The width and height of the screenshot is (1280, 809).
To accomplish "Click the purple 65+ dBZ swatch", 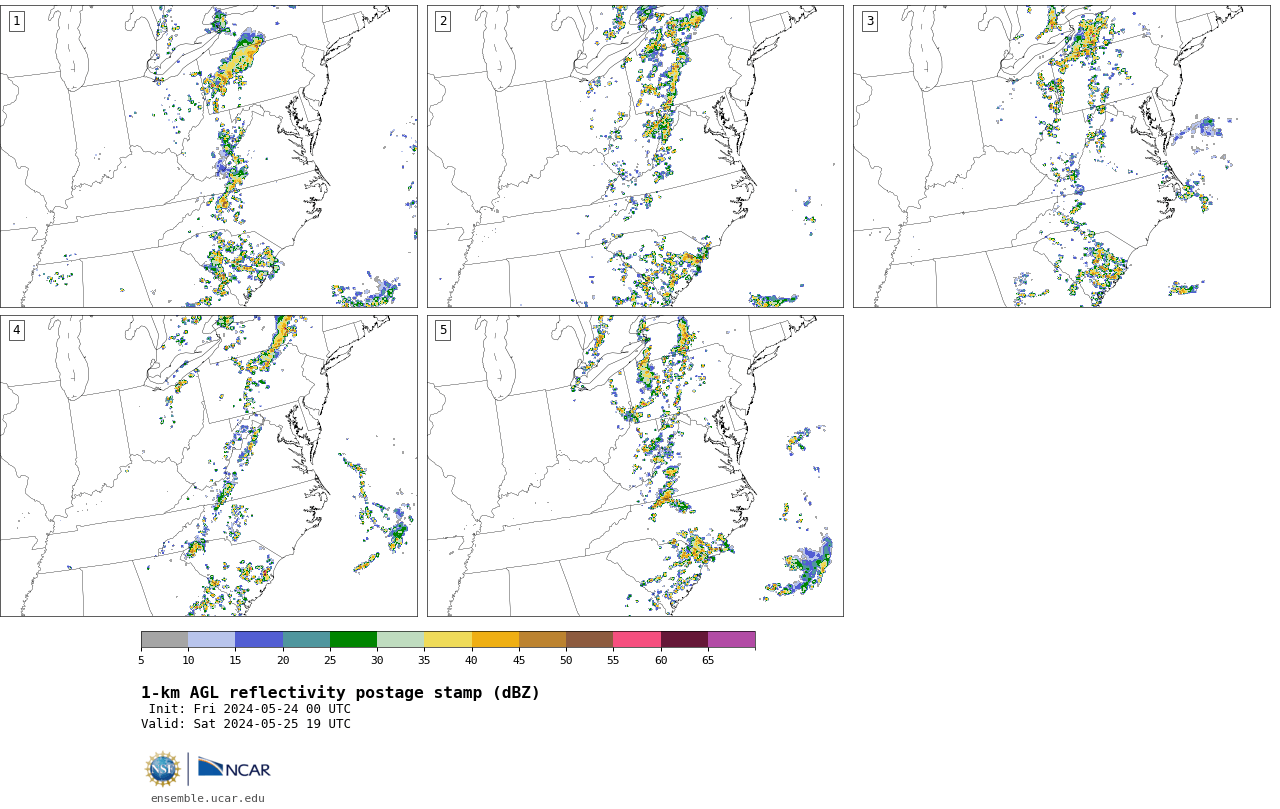I will 731,640.
